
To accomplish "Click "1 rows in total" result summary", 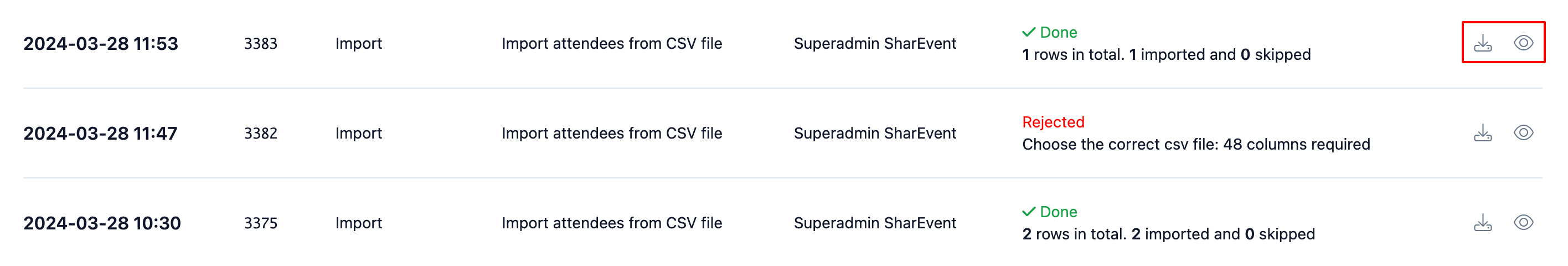I will point(1166,55).
